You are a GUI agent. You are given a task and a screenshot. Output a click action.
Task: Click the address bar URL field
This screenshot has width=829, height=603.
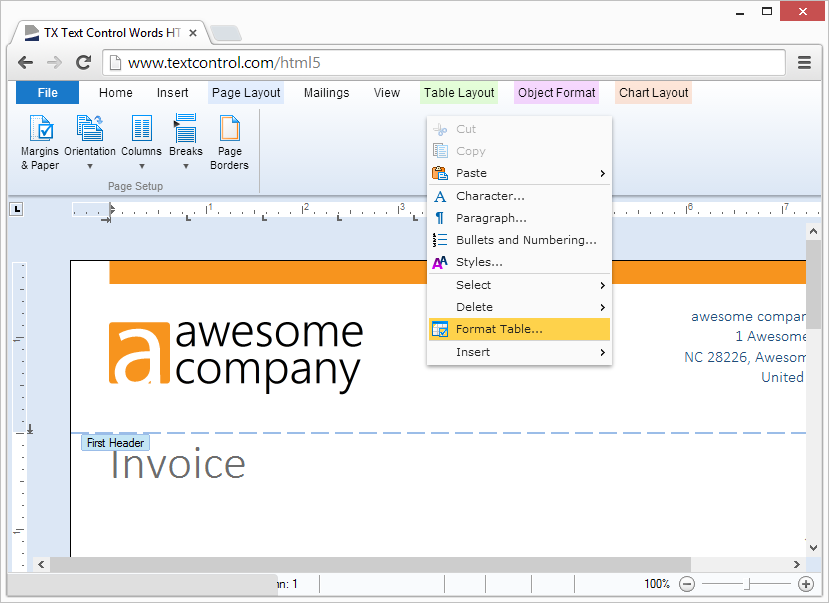tap(444, 63)
